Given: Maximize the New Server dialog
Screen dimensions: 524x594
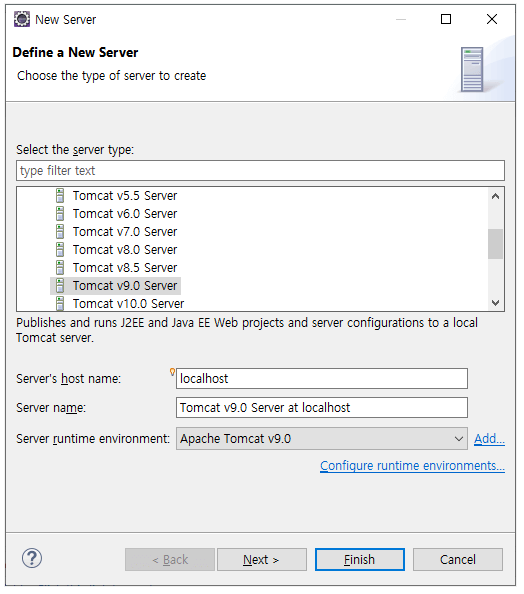Looking at the screenshot, I should (446, 19).
